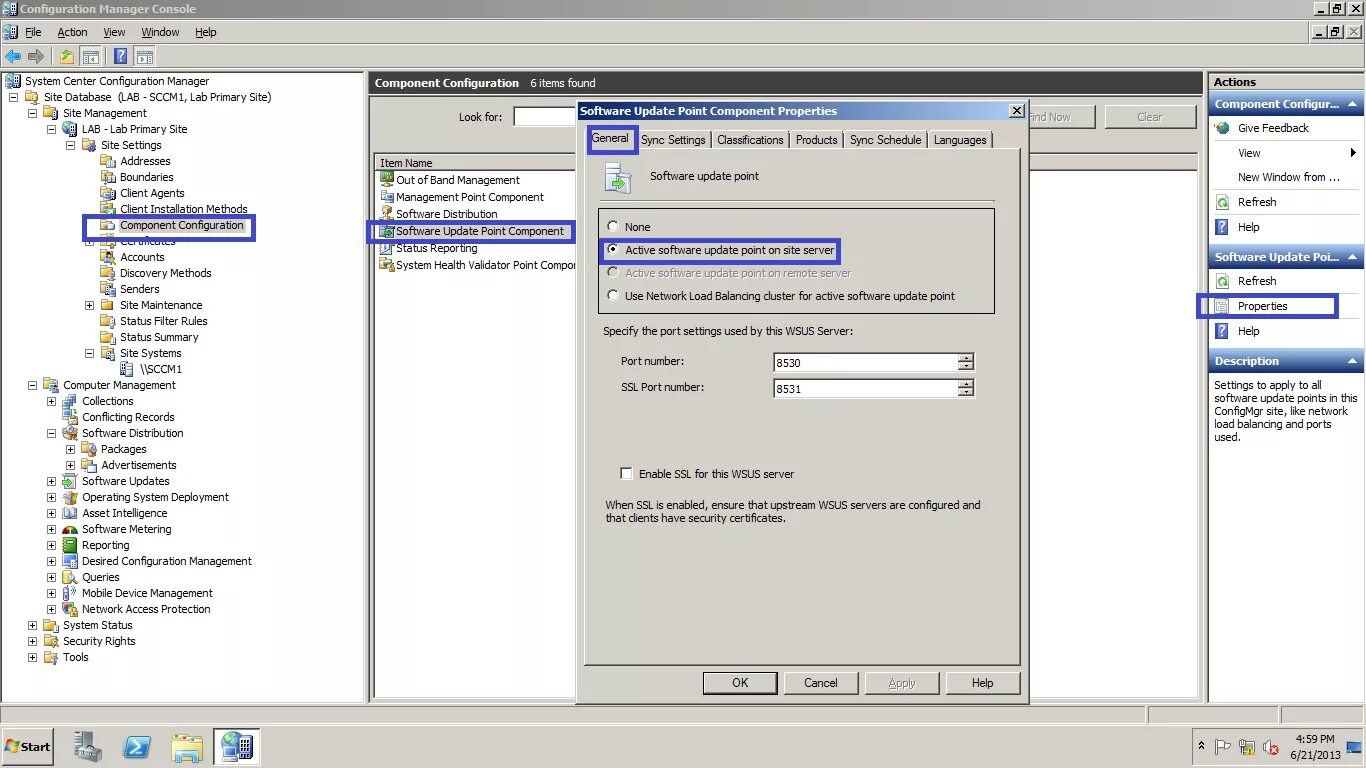Click the Status Reporting item icon
The width and height of the screenshot is (1366, 768).
pyautogui.click(x=387, y=248)
